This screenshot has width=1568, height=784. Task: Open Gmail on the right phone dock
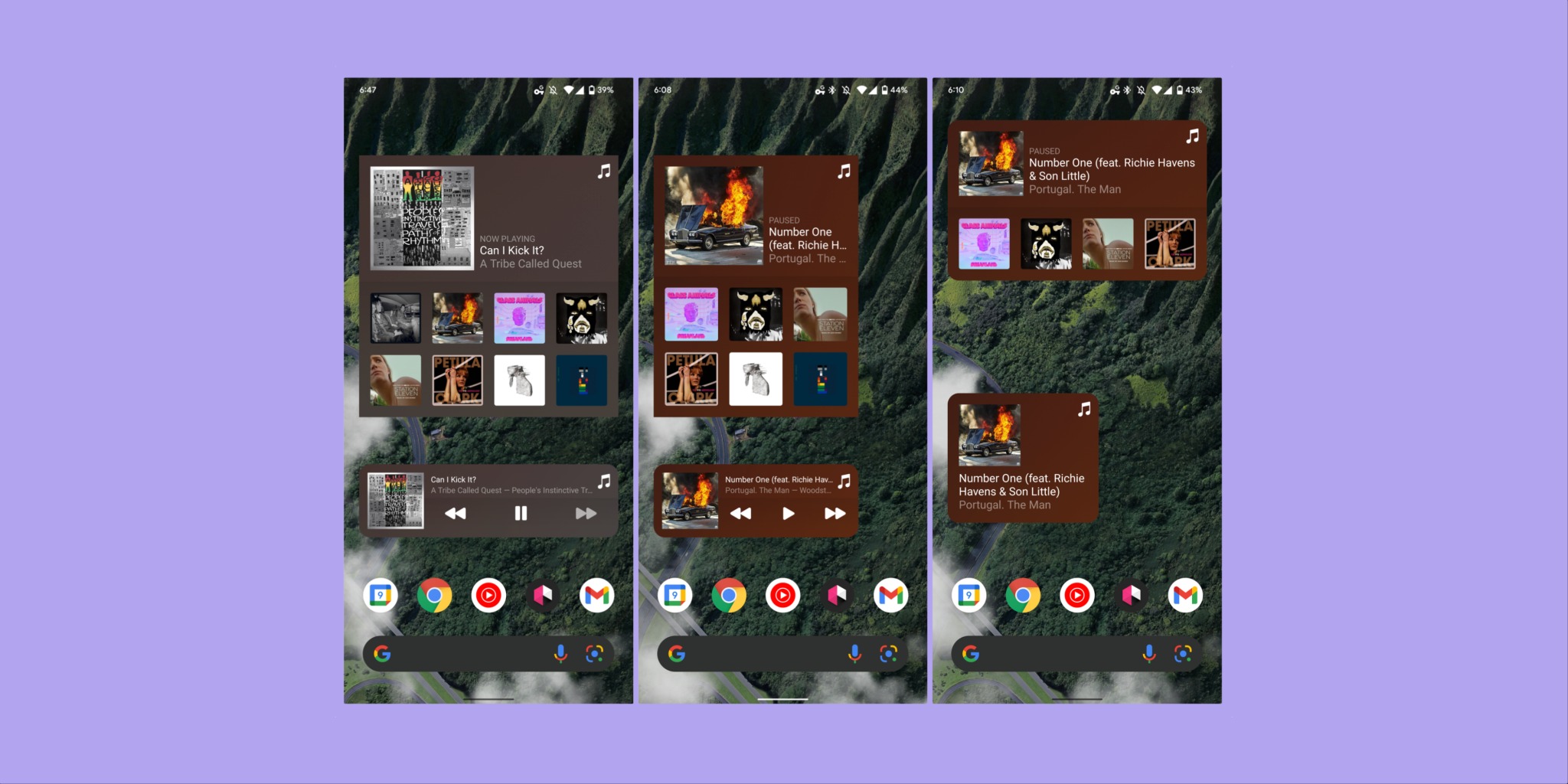point(1185,596)
